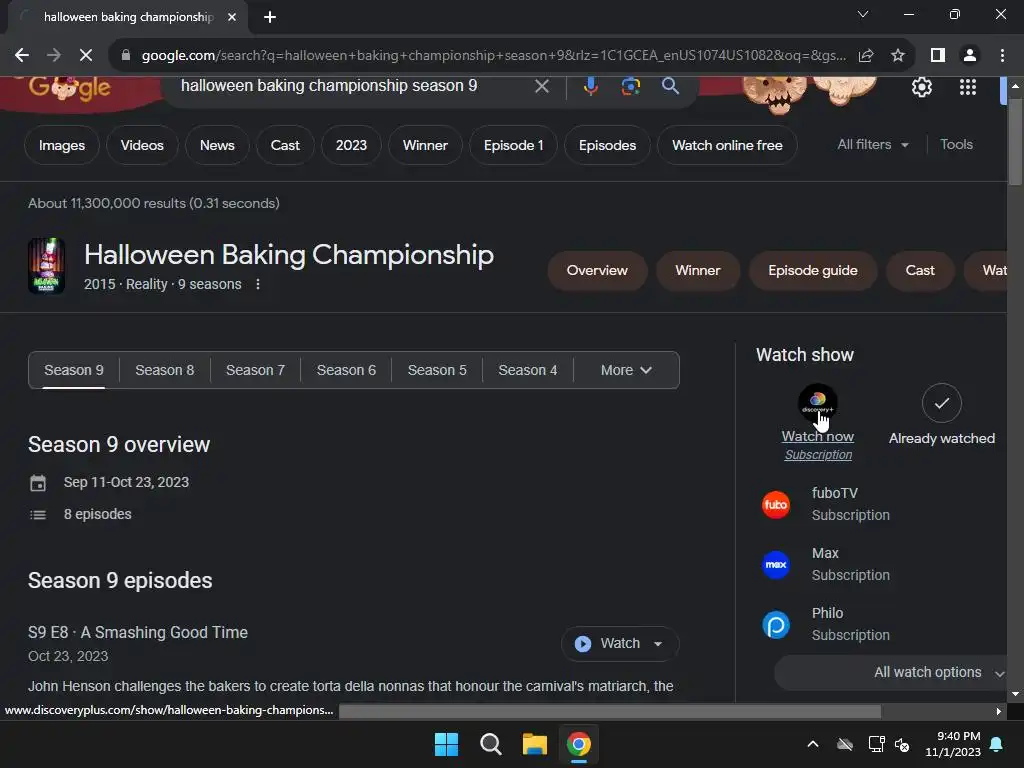Open the Google apps grid

(968, 87)
